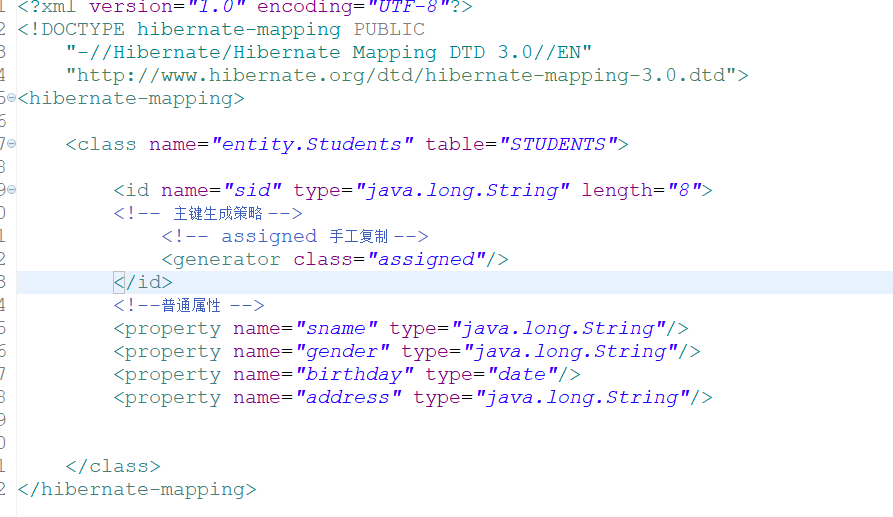This screenshot has height=517, width=893.
Task: Collapse the class element fold marker
Action: point(11,143)
